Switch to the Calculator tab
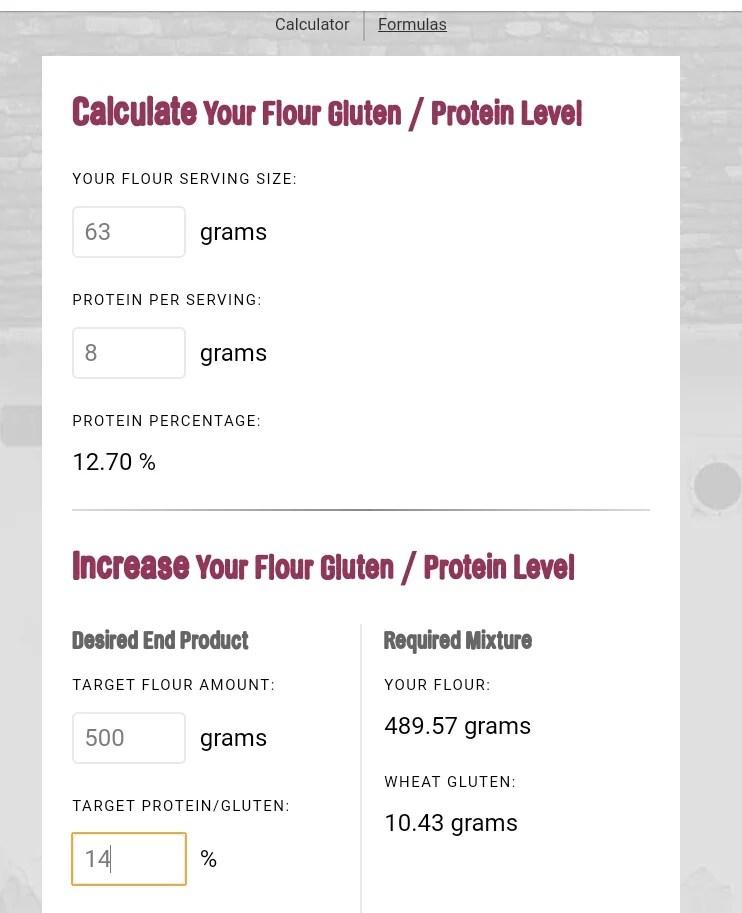The image size is (742, 913). click(312, 25)
